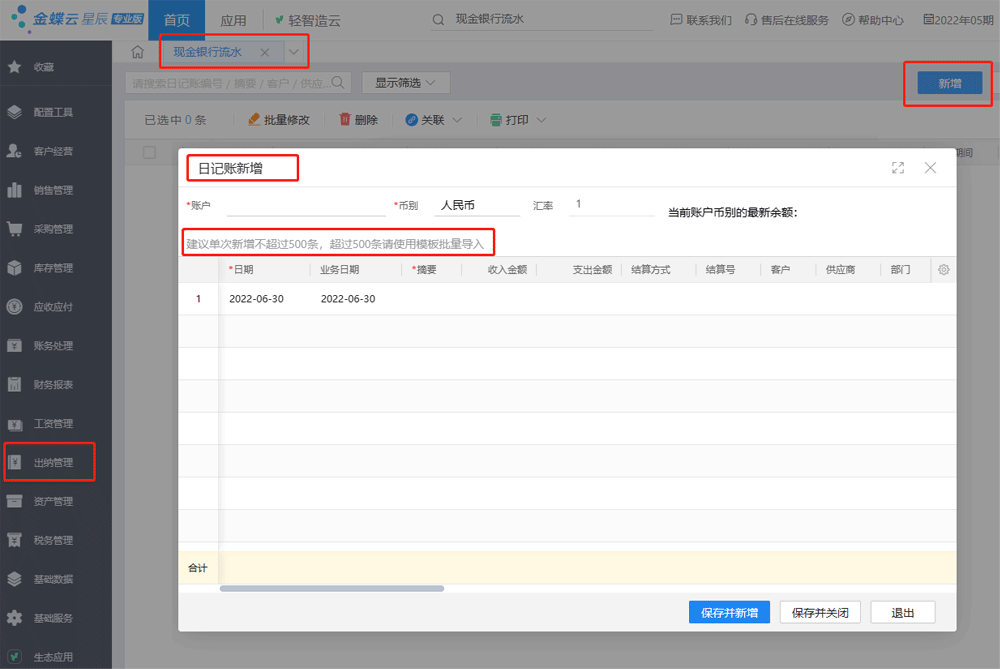Image resolution: width=1000 pixels, height=669 pixels.
Task: Click the 结算号 column header
Action: (x=720, y=270)
